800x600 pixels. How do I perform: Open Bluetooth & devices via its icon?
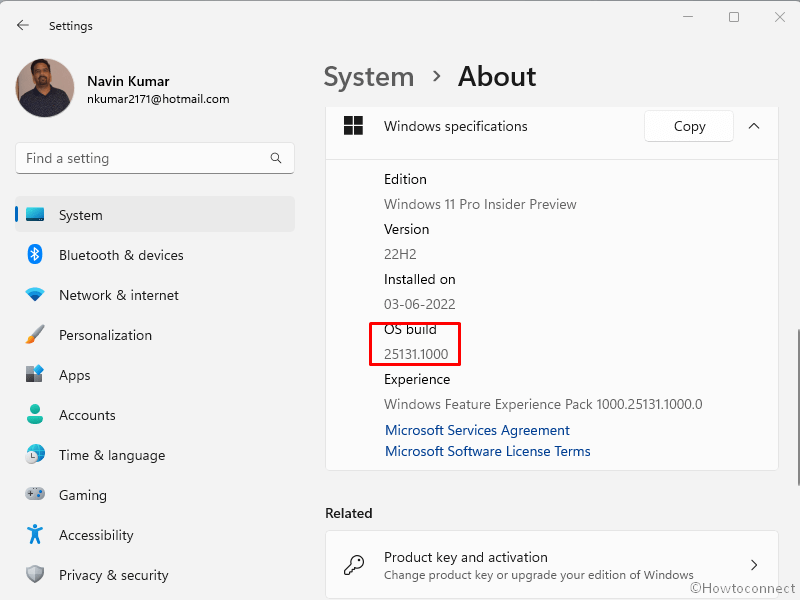[x=35, y=254]
